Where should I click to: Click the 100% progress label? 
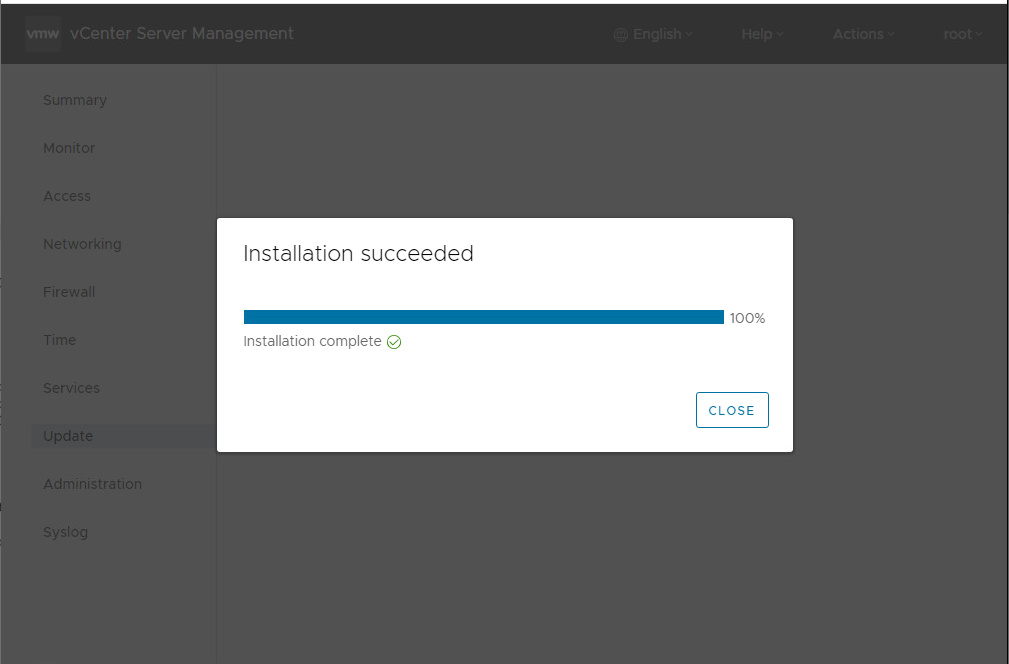tap(748, 318)
